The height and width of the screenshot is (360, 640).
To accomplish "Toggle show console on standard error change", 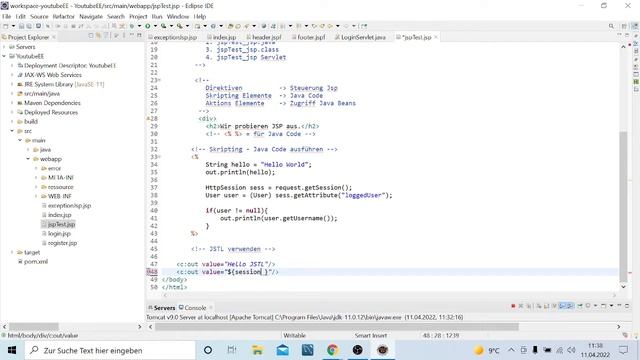I will pos(570,306).
